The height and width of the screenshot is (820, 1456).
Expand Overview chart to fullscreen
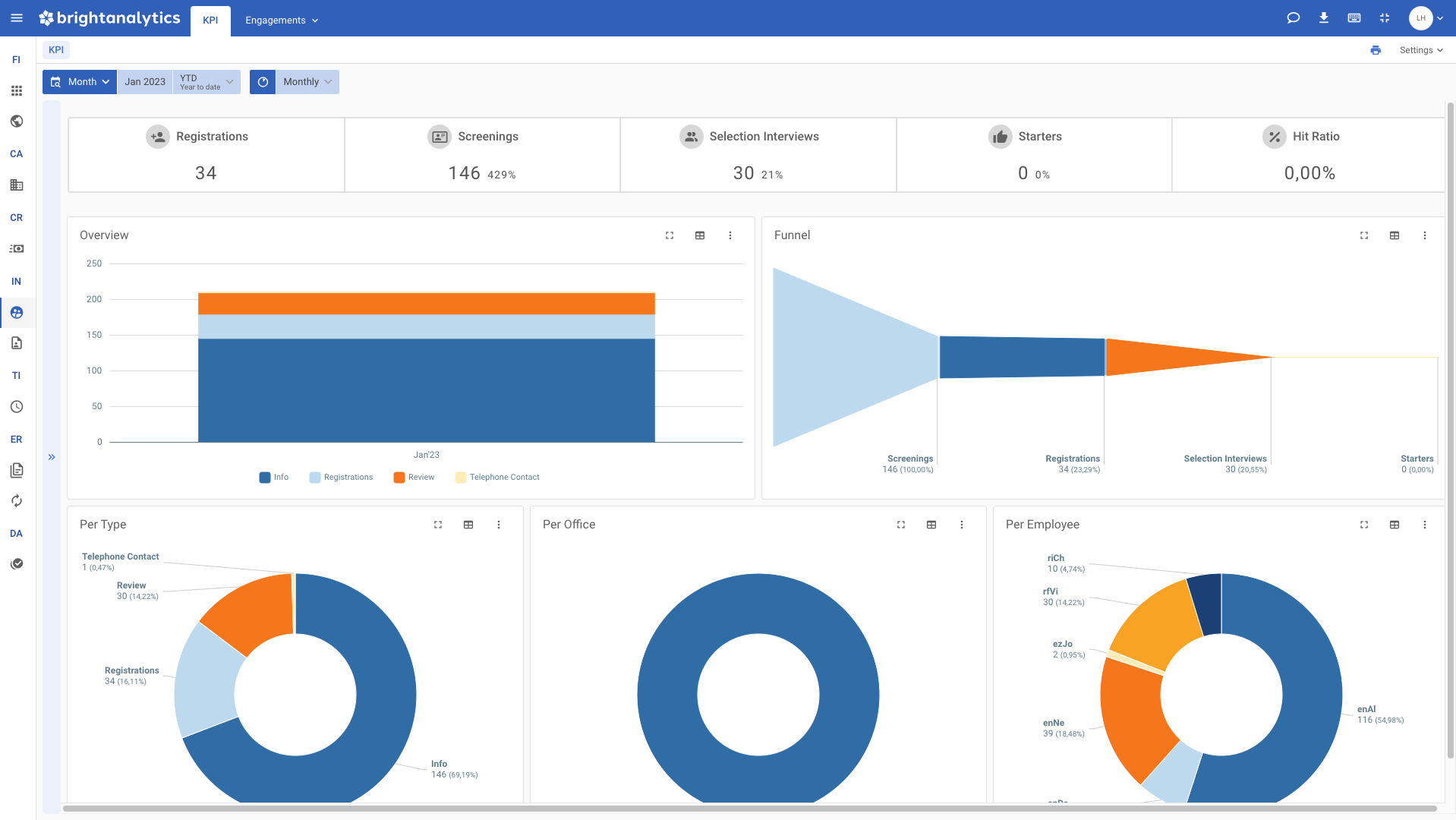point(670,235)
